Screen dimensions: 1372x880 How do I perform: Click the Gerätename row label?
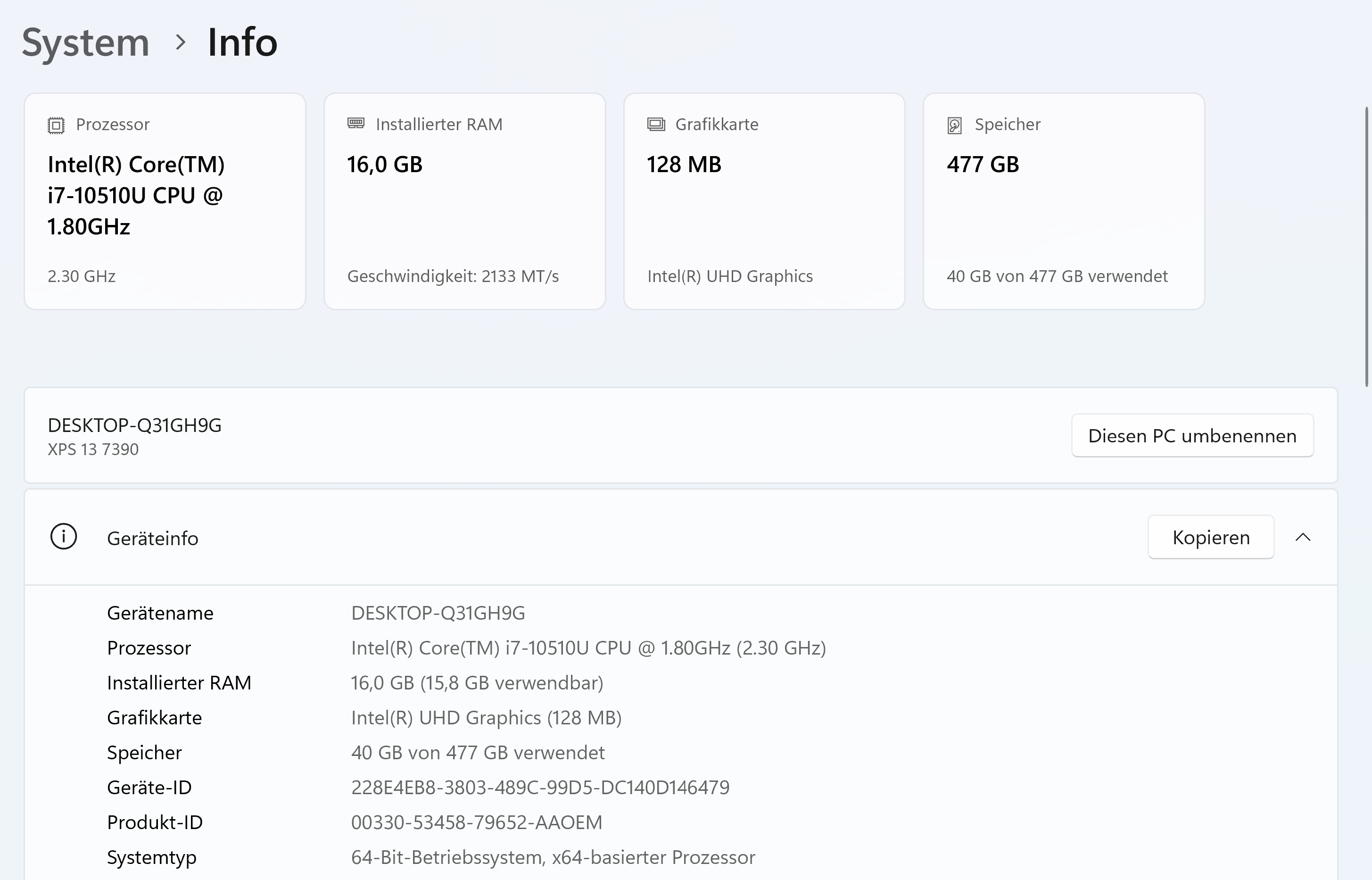point(160,613)
